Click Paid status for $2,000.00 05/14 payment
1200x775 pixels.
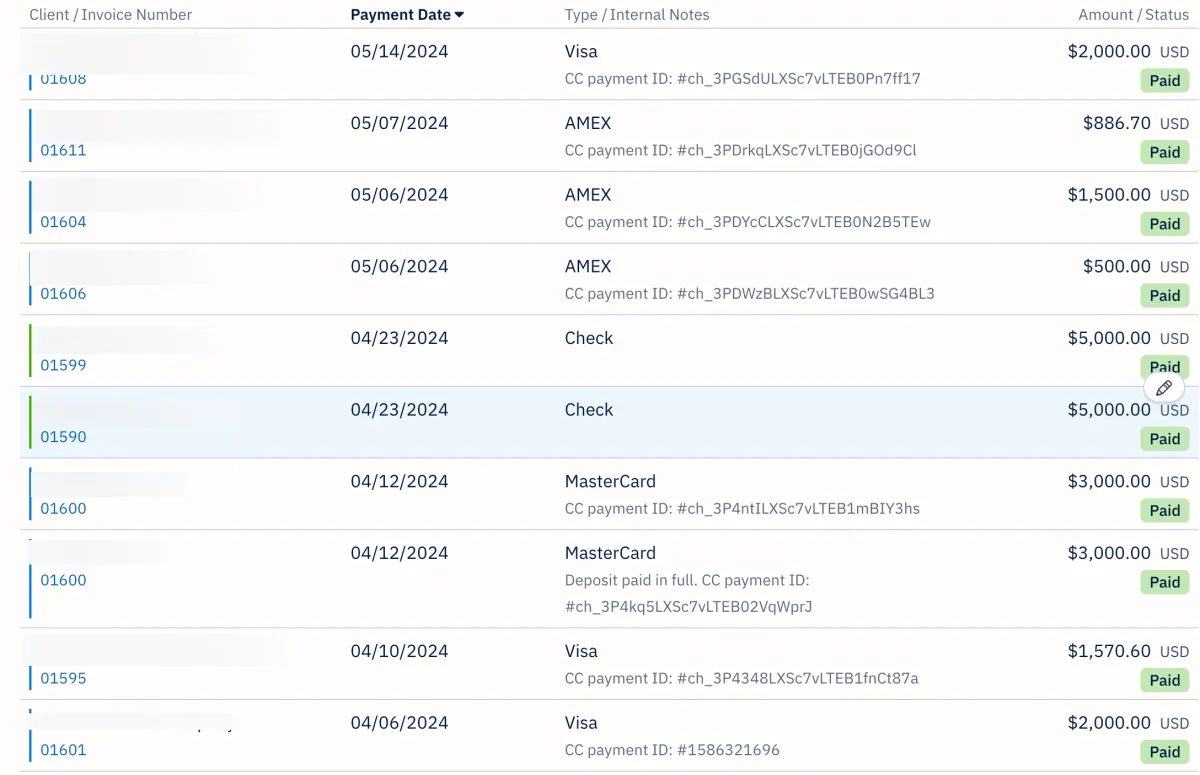coord(1165,81)
